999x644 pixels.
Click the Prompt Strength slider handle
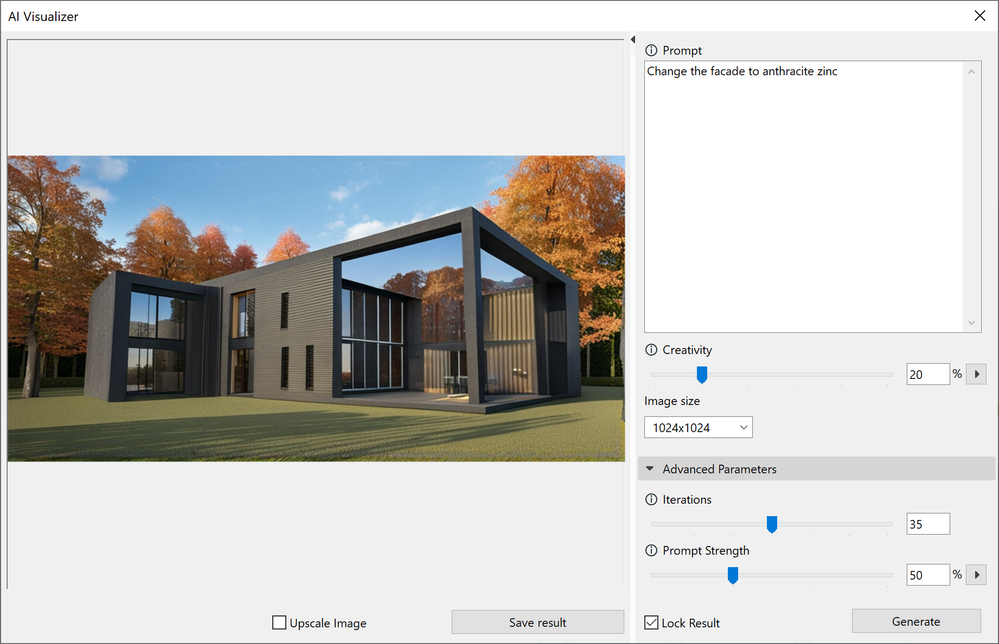733,575
